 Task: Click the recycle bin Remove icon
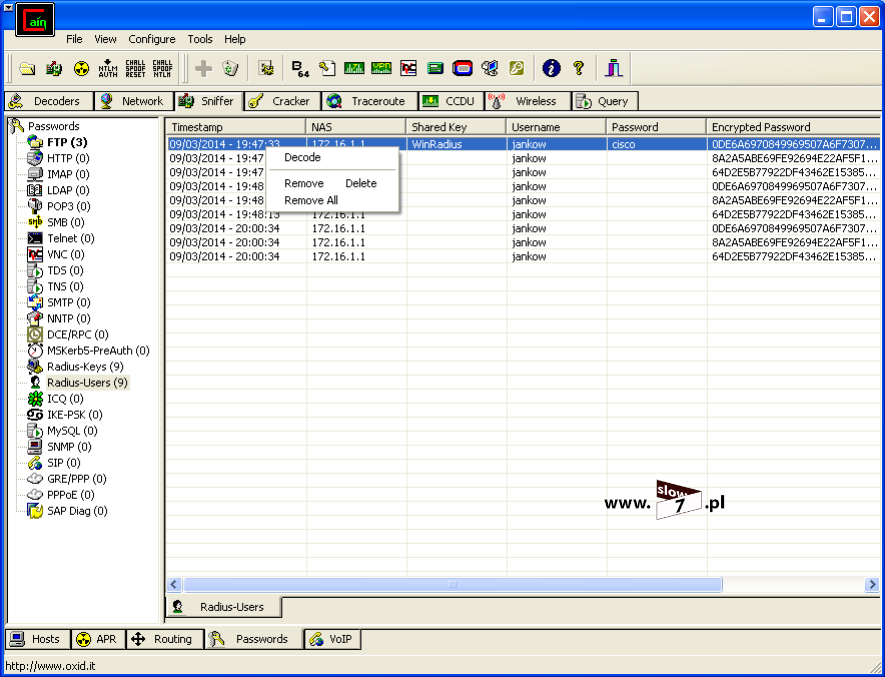click(230, 69)
